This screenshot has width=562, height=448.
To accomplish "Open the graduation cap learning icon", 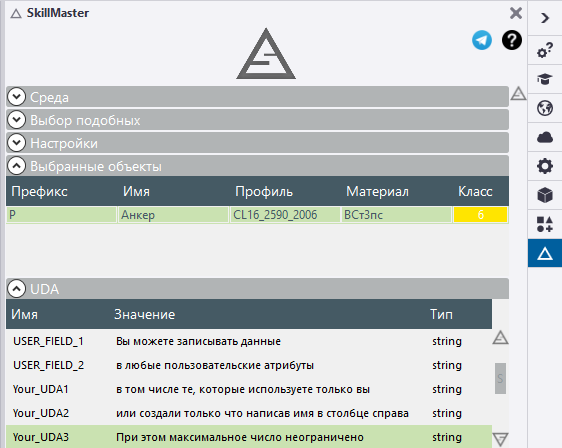I will 544,79.
